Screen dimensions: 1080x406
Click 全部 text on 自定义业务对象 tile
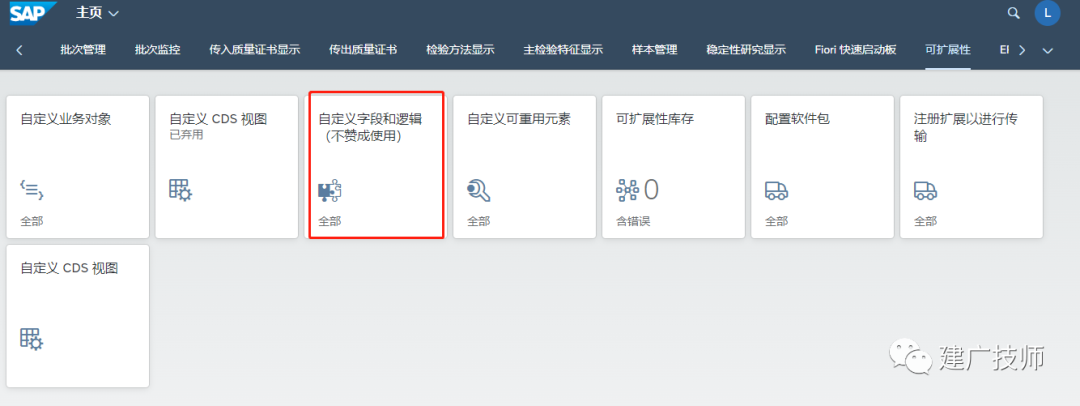click(x=32, y=221)
